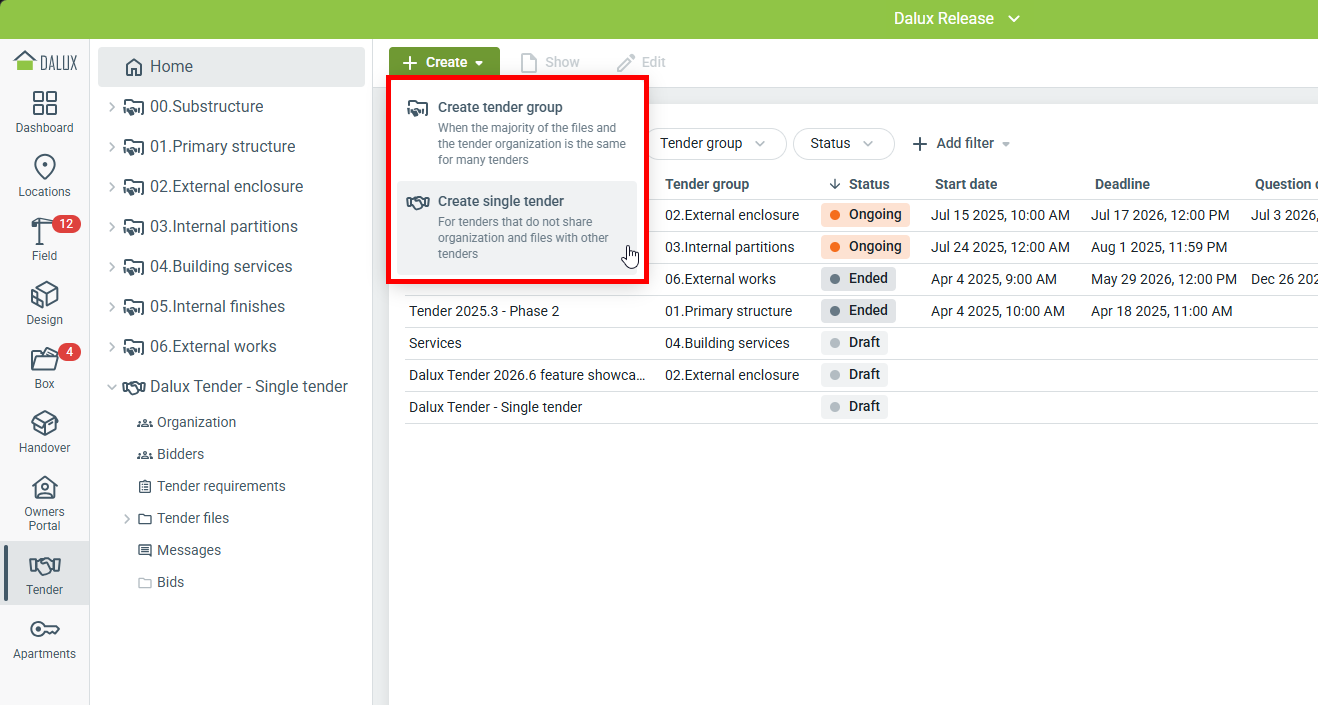Viewport: 1318px width, 705px height.
Task: Click the Dalux logo
Action: (45, 61)
